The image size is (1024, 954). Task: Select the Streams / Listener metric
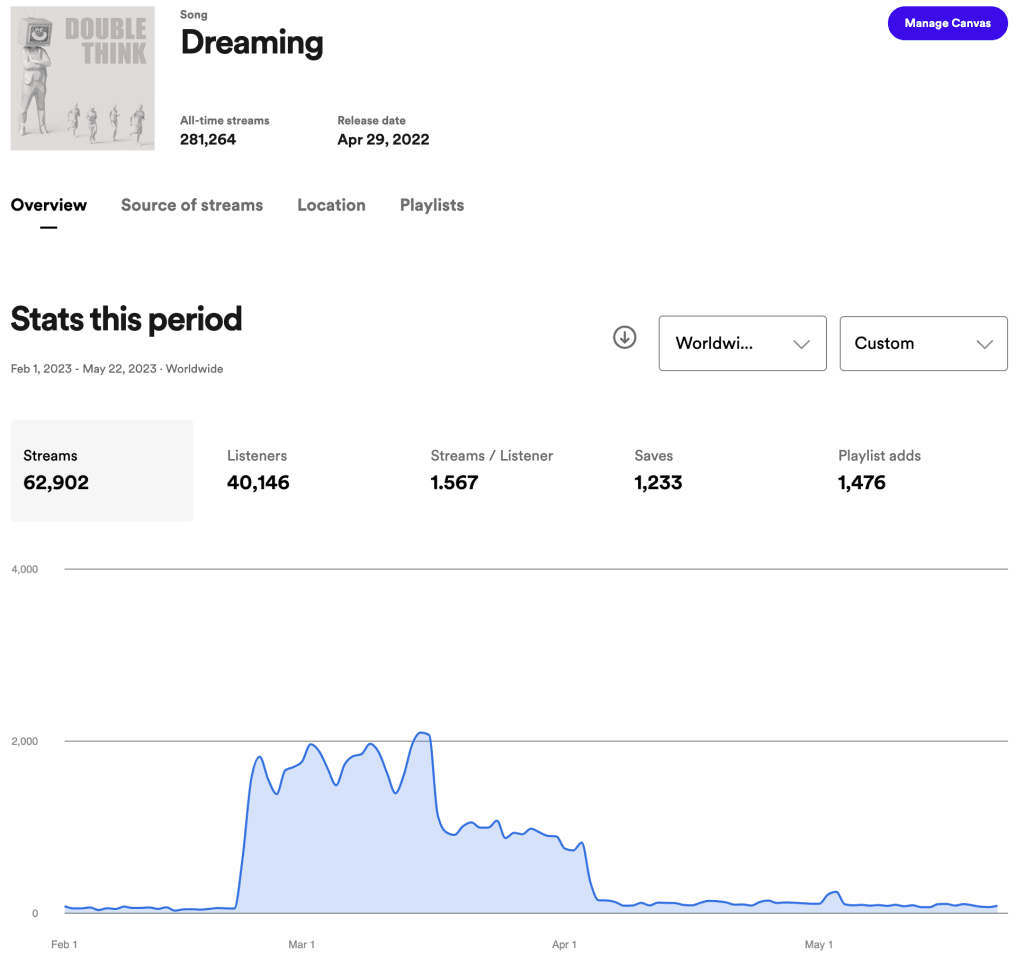491,470
